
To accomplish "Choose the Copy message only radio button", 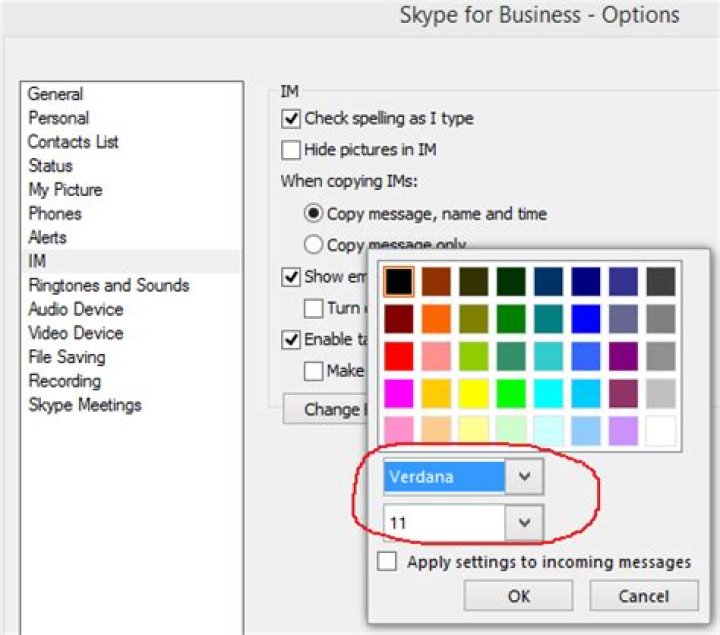I will point(313,244).
